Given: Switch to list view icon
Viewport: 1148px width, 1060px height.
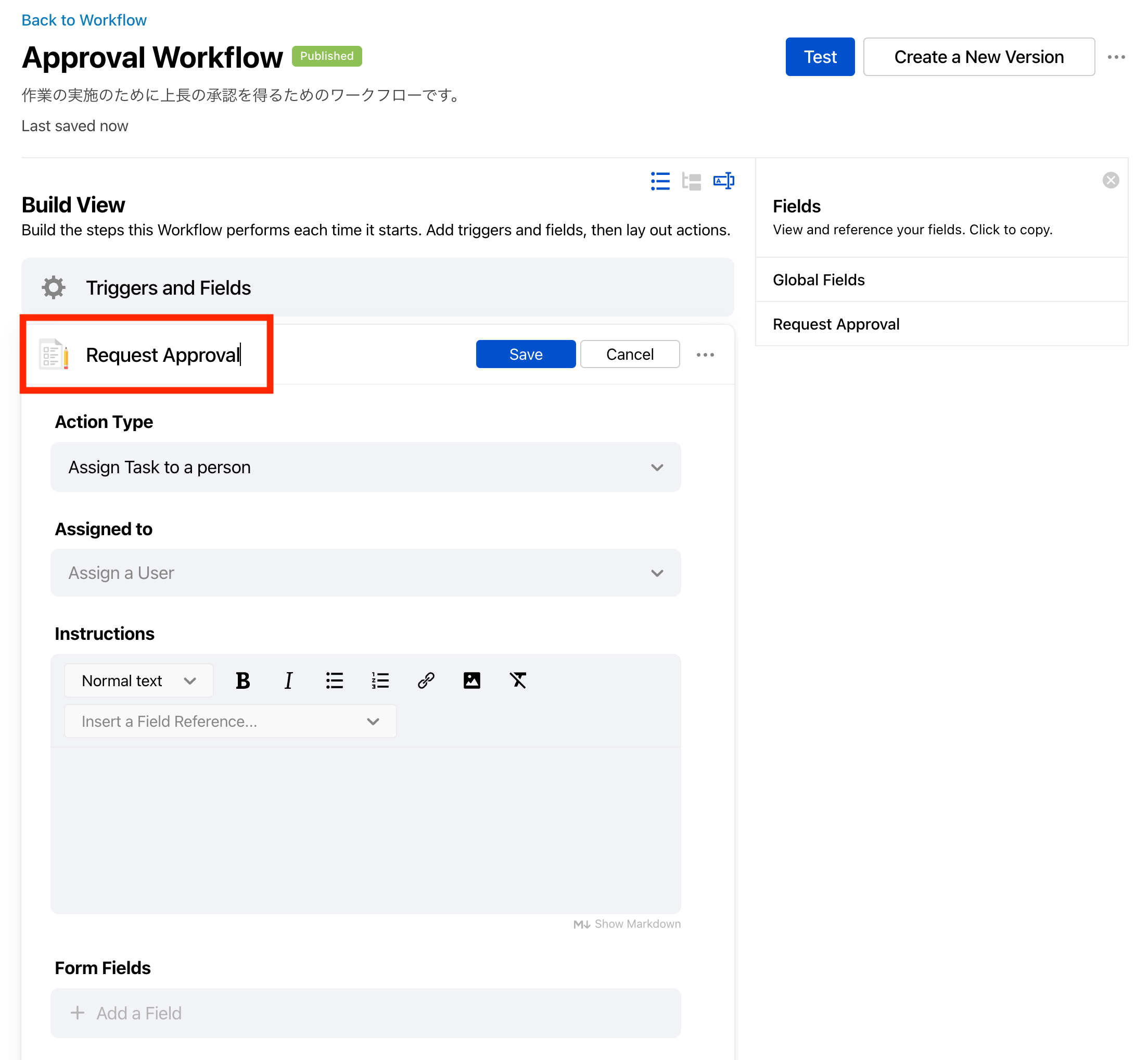Looking at the screenshot, I should pos(660,181).
